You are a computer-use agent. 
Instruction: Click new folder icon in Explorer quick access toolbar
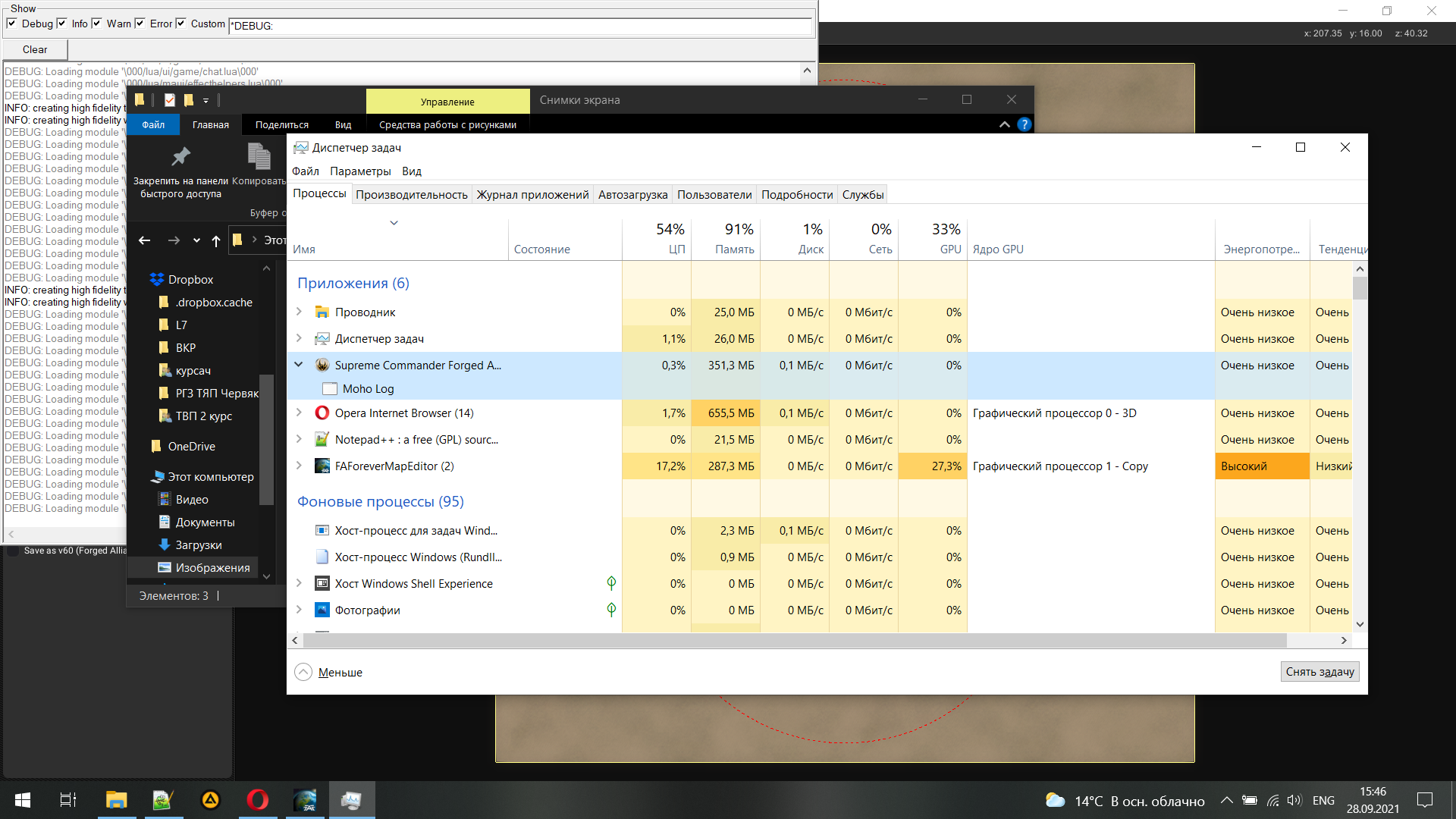pyautogui.click(x=189, y=99)
